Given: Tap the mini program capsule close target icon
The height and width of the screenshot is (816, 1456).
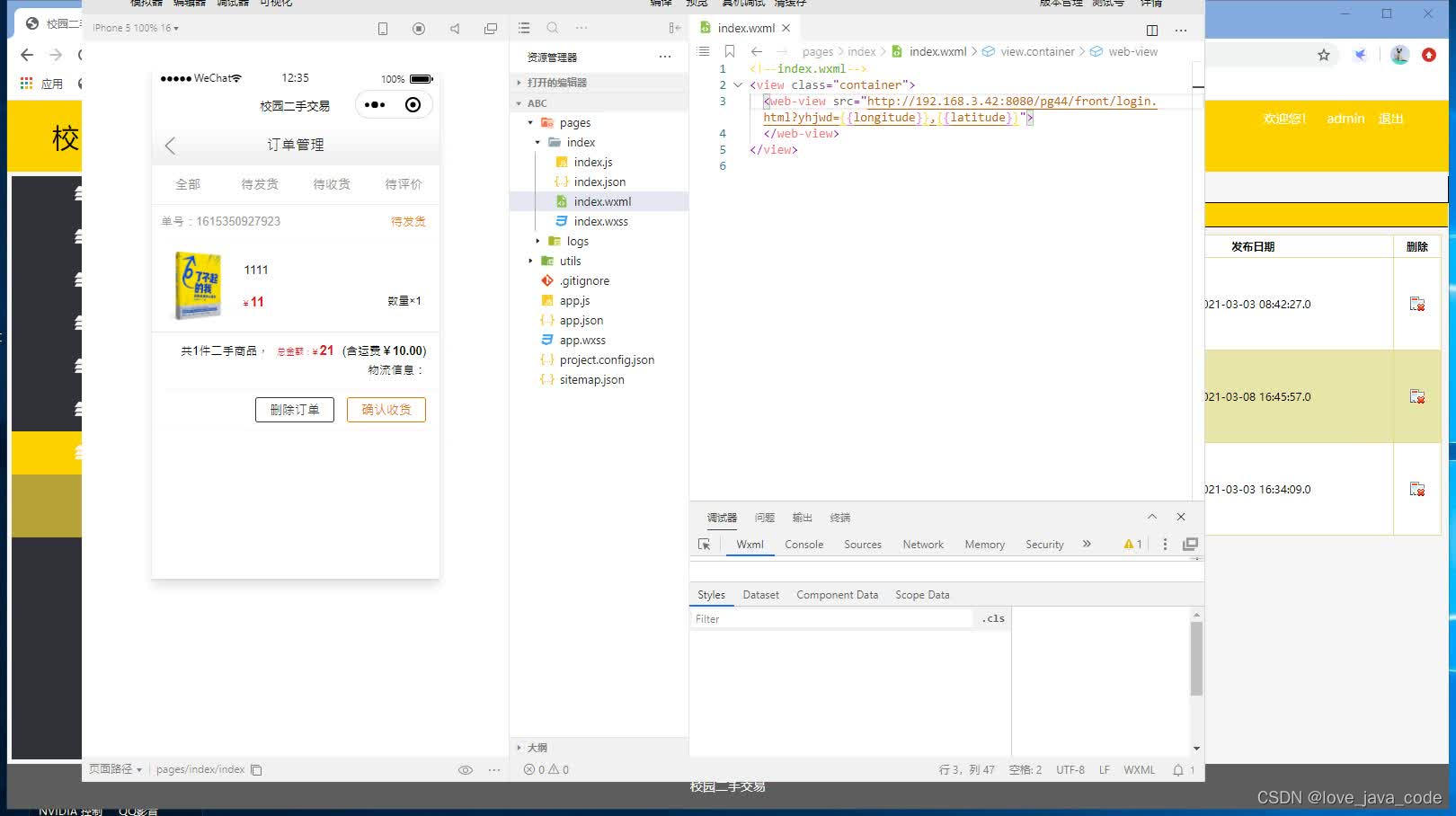Looking at the screenshot, I should (x=413, y=105).
